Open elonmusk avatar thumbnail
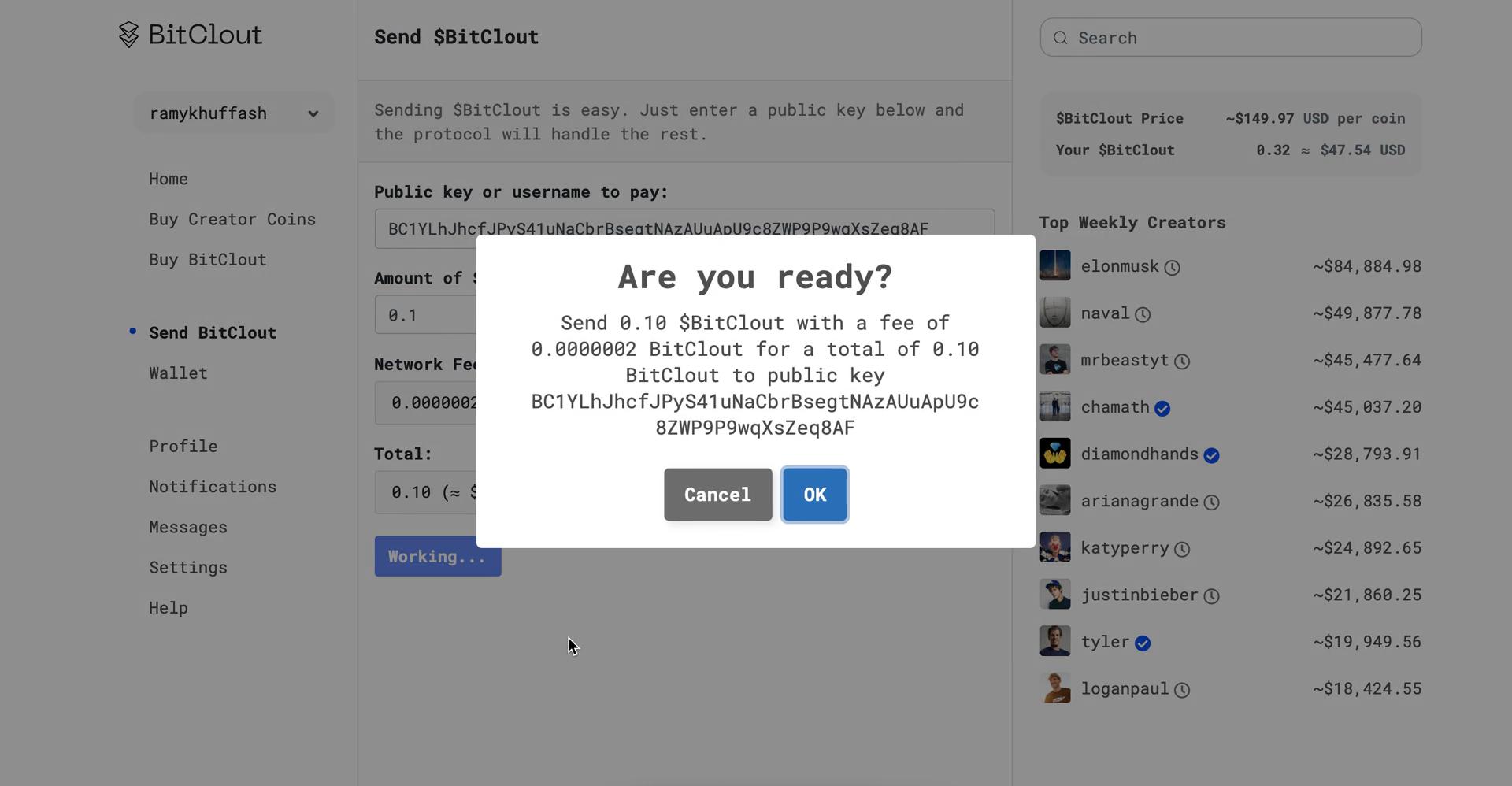This screenshot has height=786, width=1512. point(1055,265)
